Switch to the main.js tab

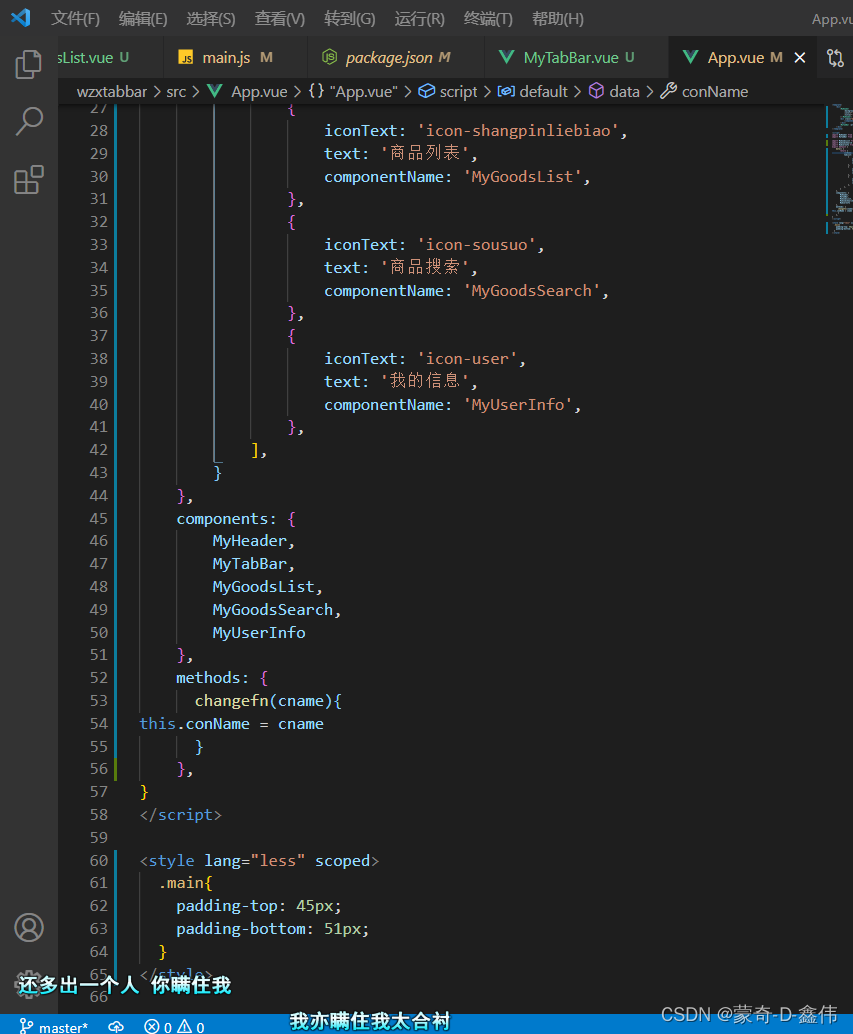click(x=225, y=58)
